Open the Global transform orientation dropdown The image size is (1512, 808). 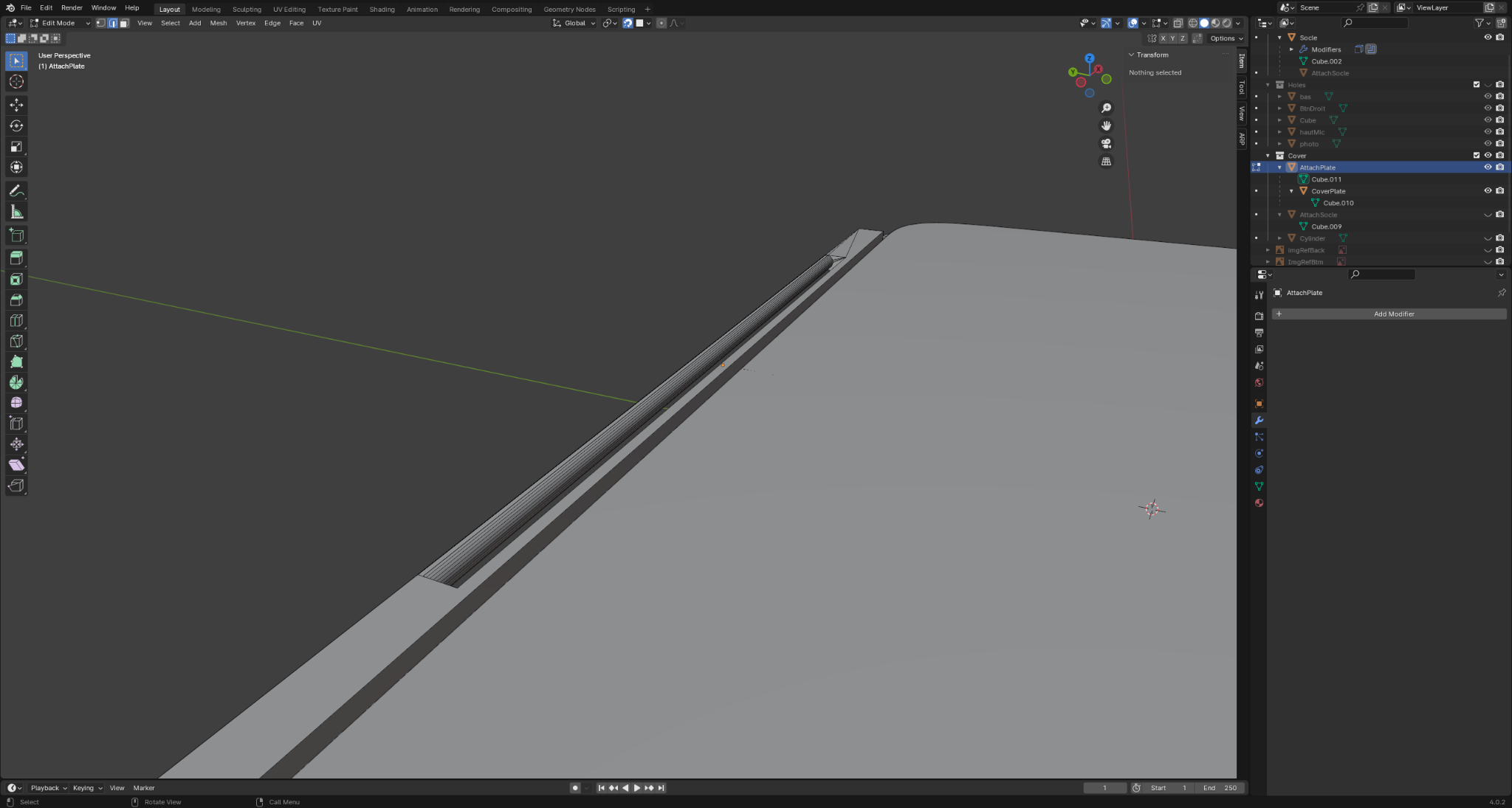(x=574, y=23)
